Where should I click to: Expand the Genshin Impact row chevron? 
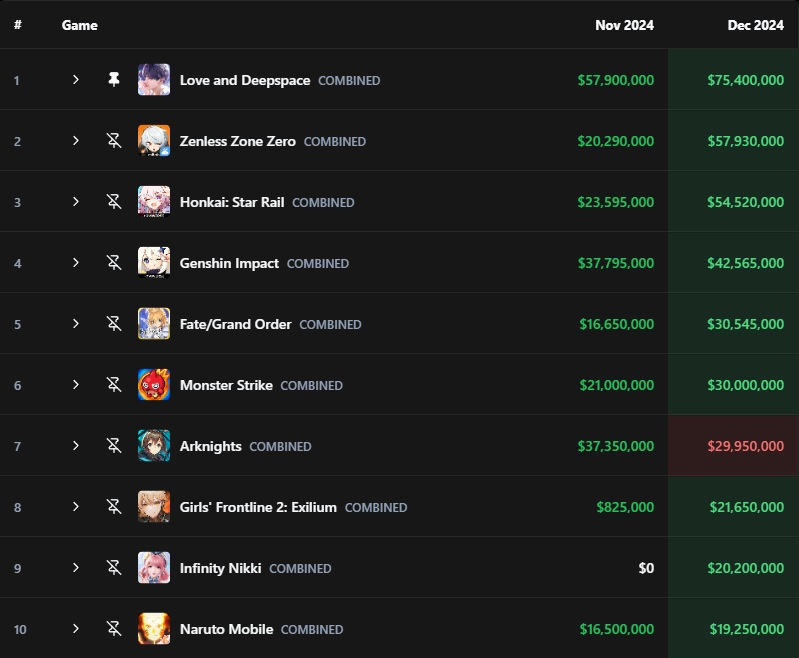[75, 262]
